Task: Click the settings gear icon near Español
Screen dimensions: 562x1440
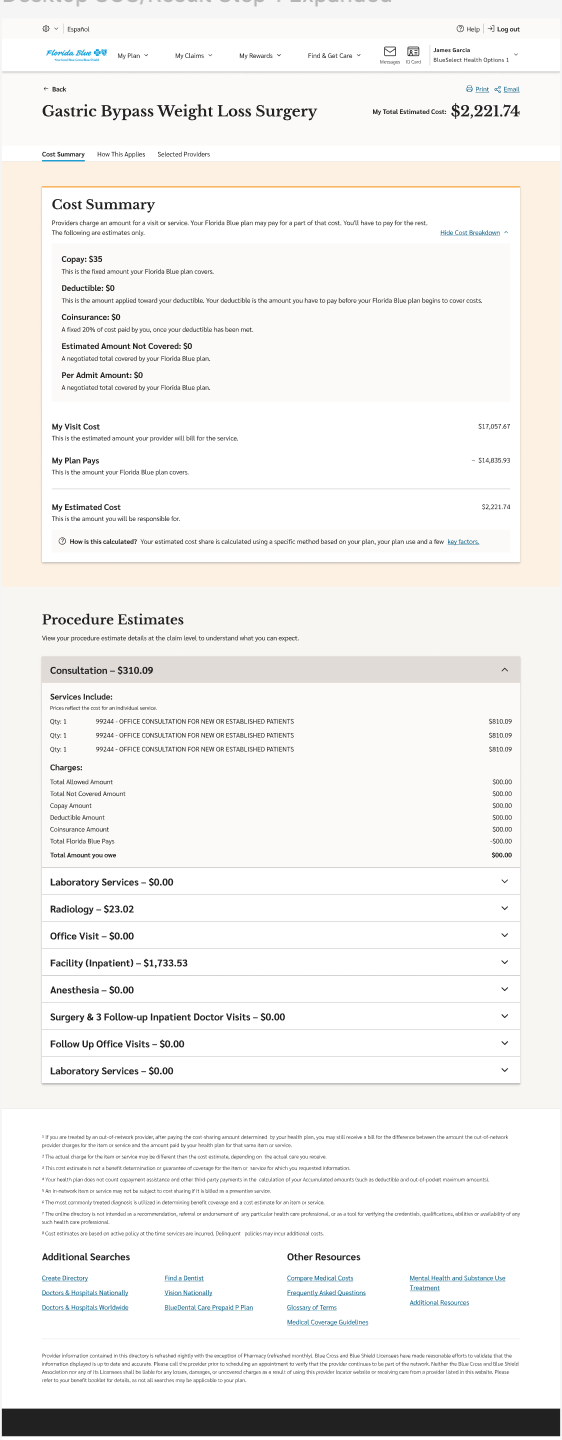Action: [x=46, y=29]
